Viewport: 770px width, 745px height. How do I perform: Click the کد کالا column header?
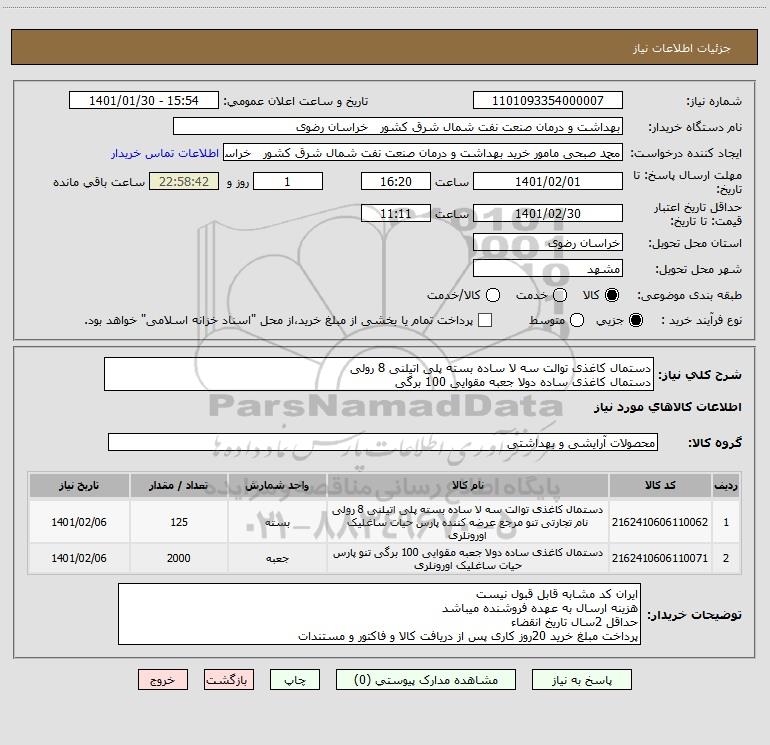click(x=660, y=485)
